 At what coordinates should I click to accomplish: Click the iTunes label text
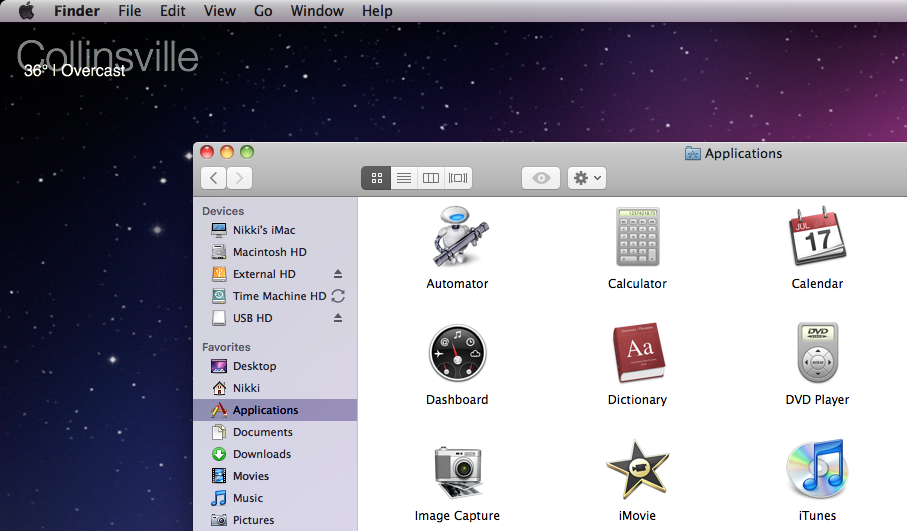click(817, 515)
